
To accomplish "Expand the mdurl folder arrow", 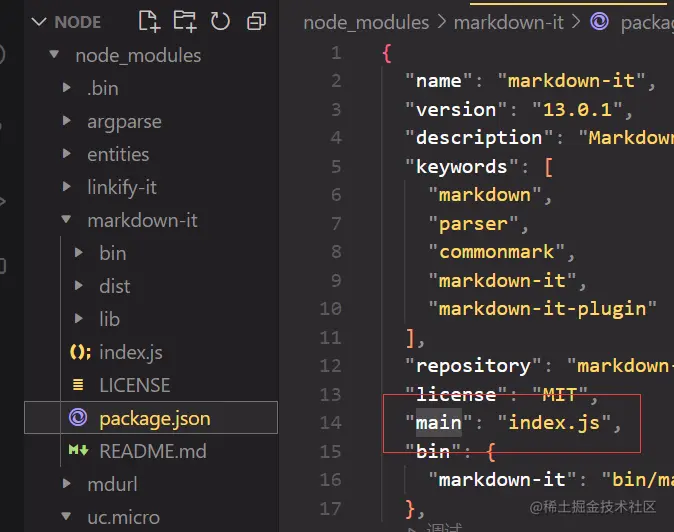I will click(x=67, y=483).
